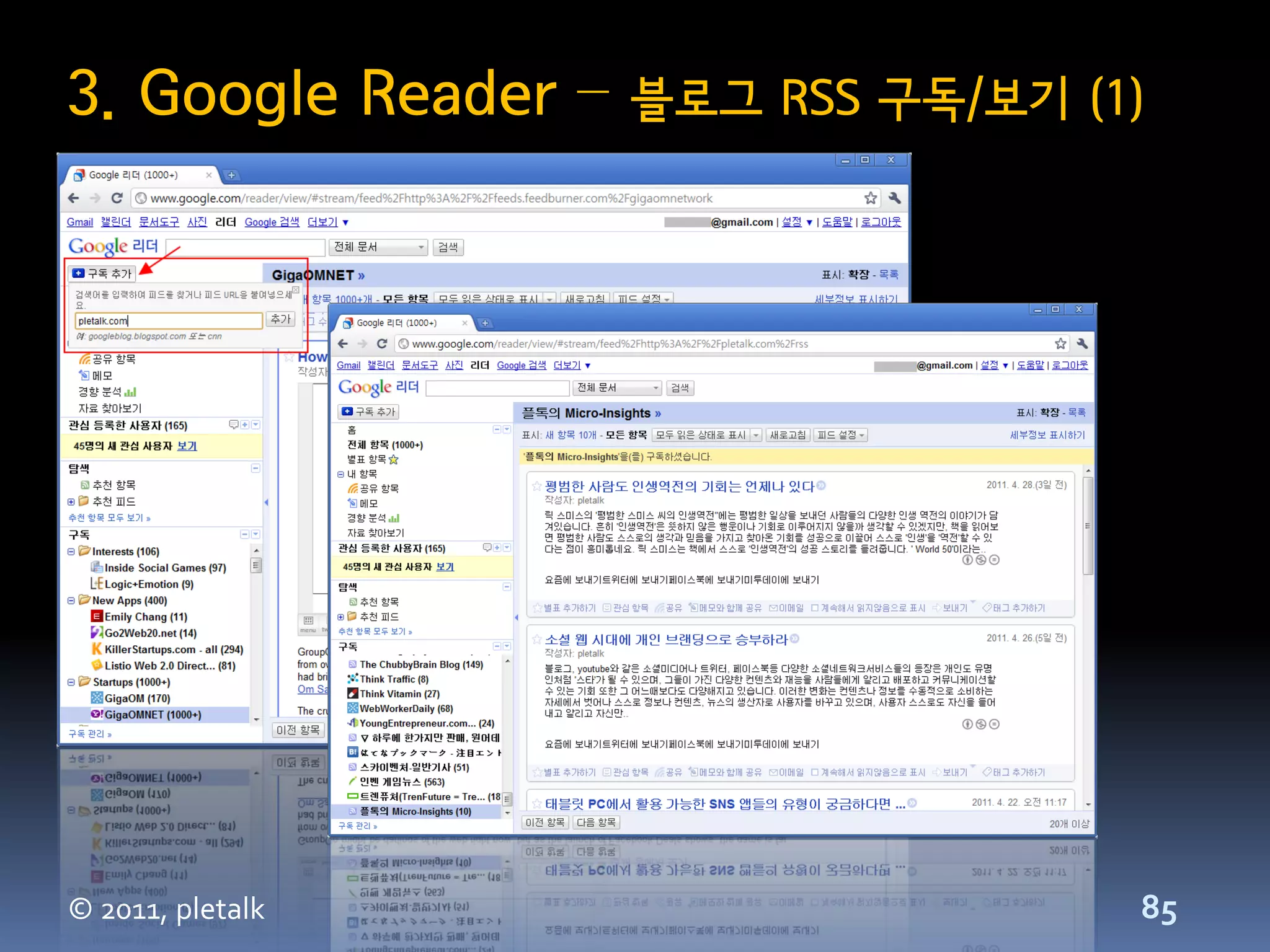Open 사진 in GigaOMNET window top bar
1270x952 pixels.
[x=197, y=222]
